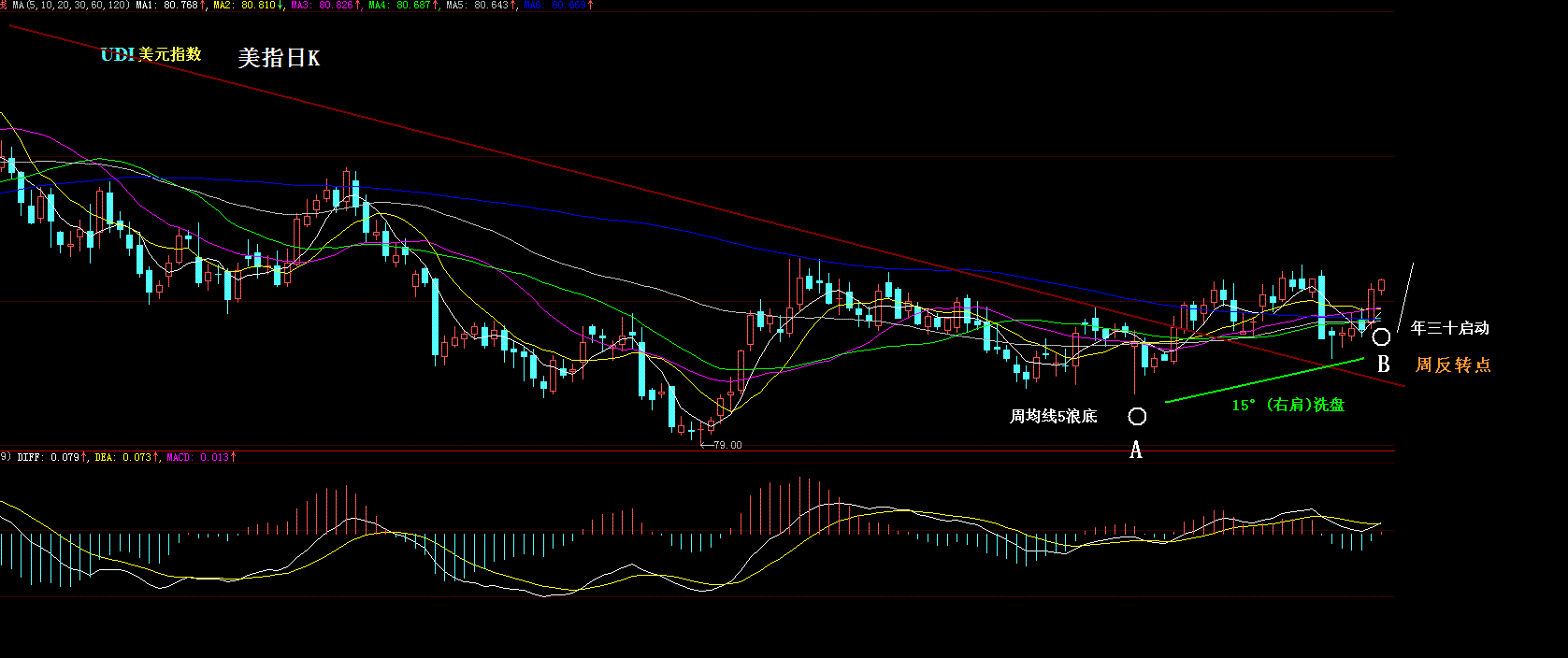Click the white circle marker above B
Viewport: 1568px width, 658px height.
(1381, 337)
